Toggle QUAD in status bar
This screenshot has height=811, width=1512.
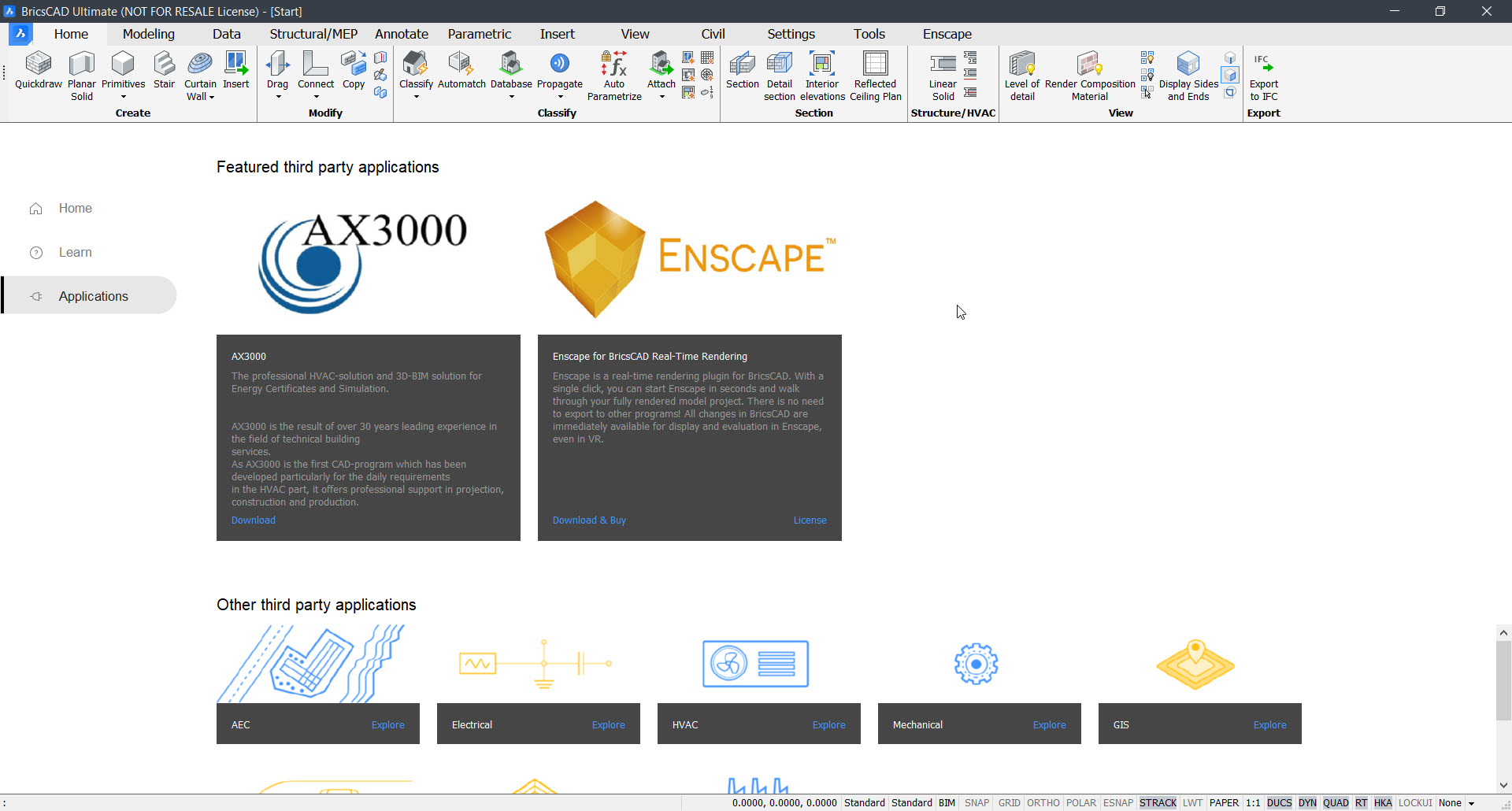coord(1336,803)
